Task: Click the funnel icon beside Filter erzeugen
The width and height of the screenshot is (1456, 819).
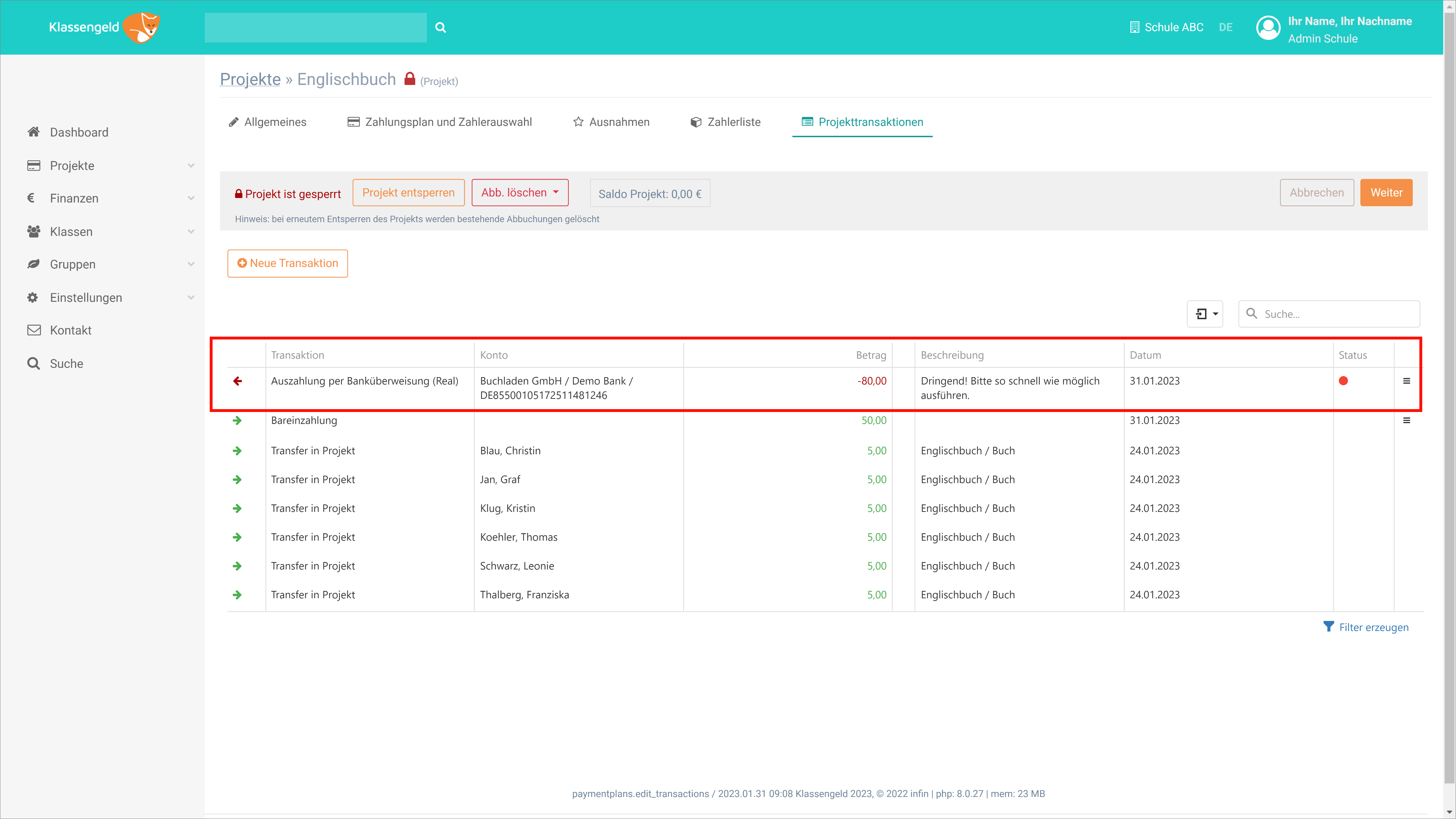Action: (x=1329, y=627)
